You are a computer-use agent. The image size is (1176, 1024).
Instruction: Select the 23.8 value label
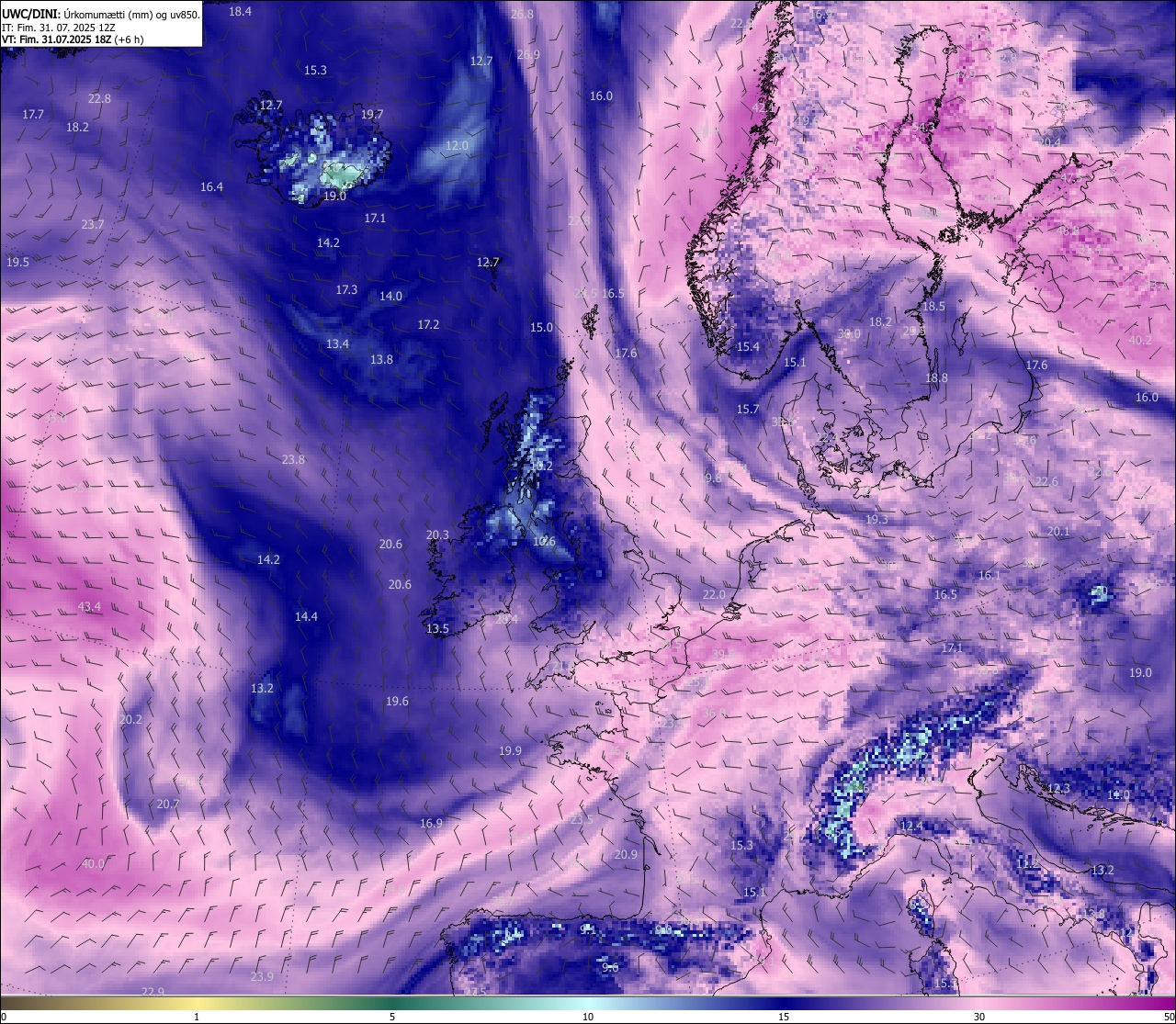click(x=293, y=459)
